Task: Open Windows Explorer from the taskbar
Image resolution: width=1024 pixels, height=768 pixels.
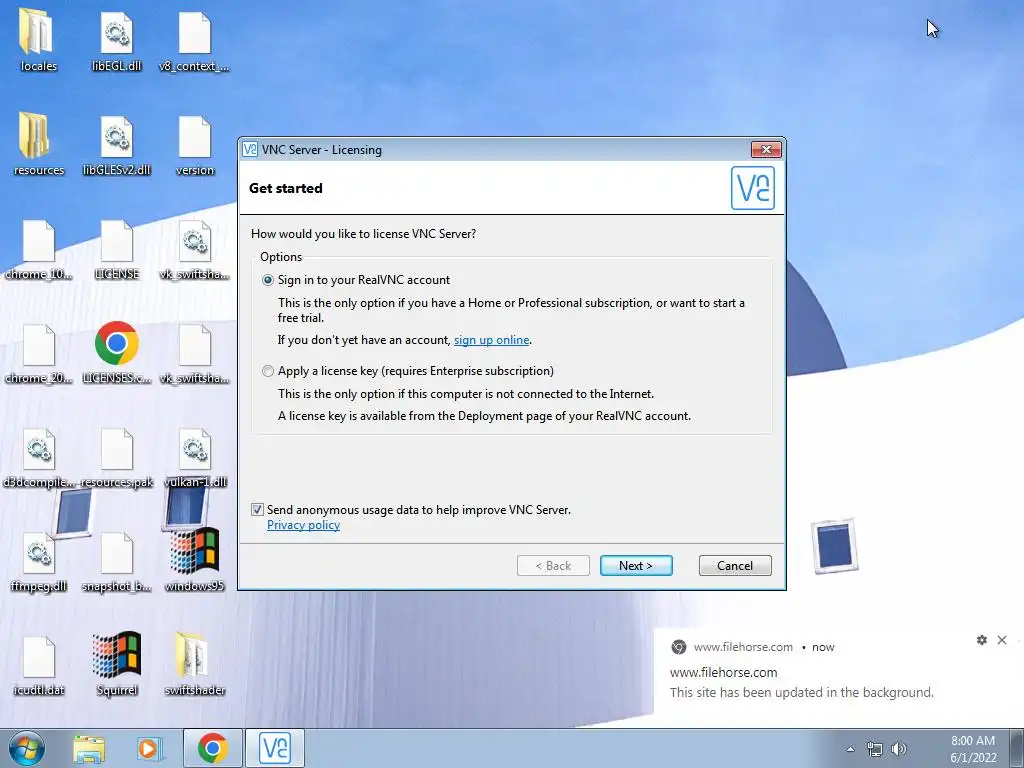Action: (89, 749)
